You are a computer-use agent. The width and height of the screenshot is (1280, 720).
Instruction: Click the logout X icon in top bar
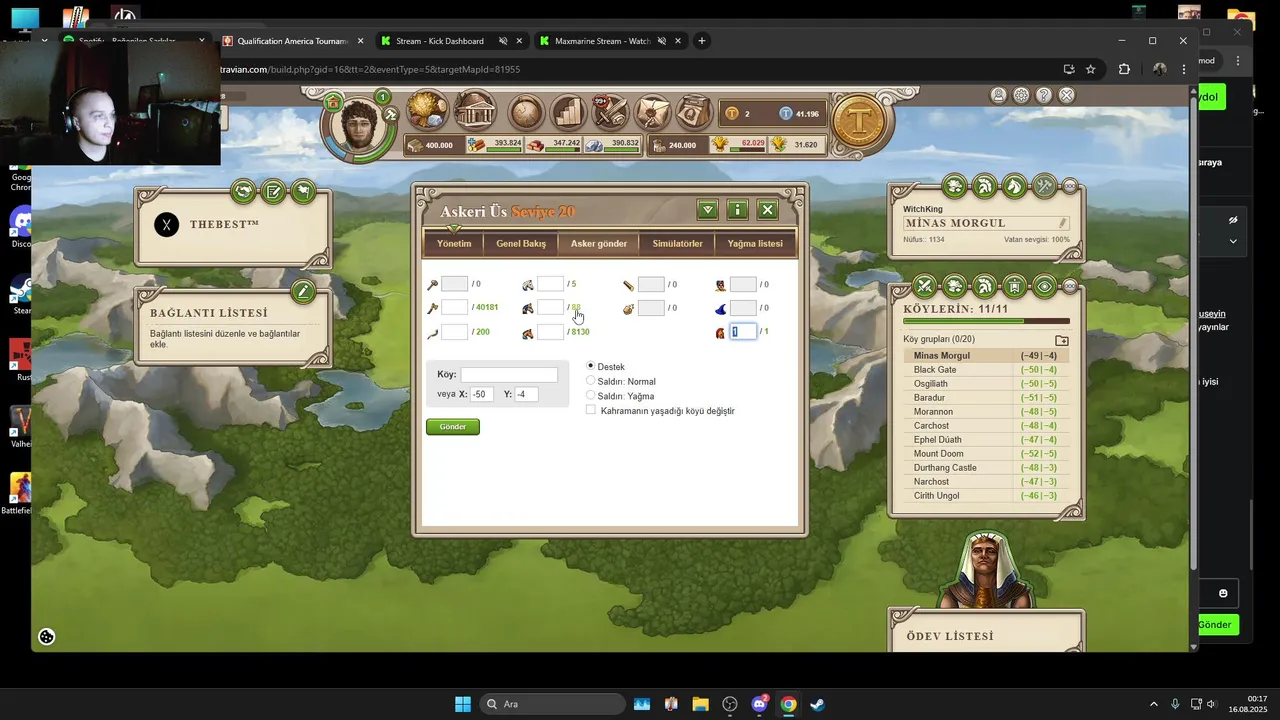pos(1066,95)
